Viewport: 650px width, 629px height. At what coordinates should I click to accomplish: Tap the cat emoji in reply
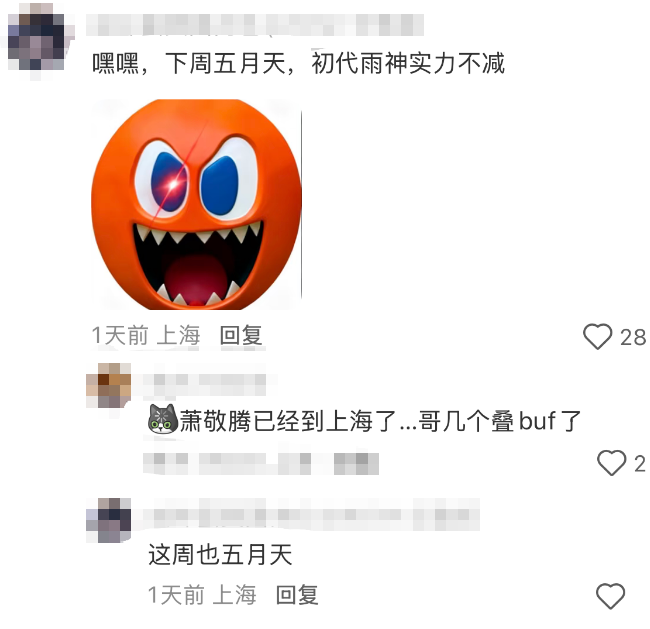[163, 419]
